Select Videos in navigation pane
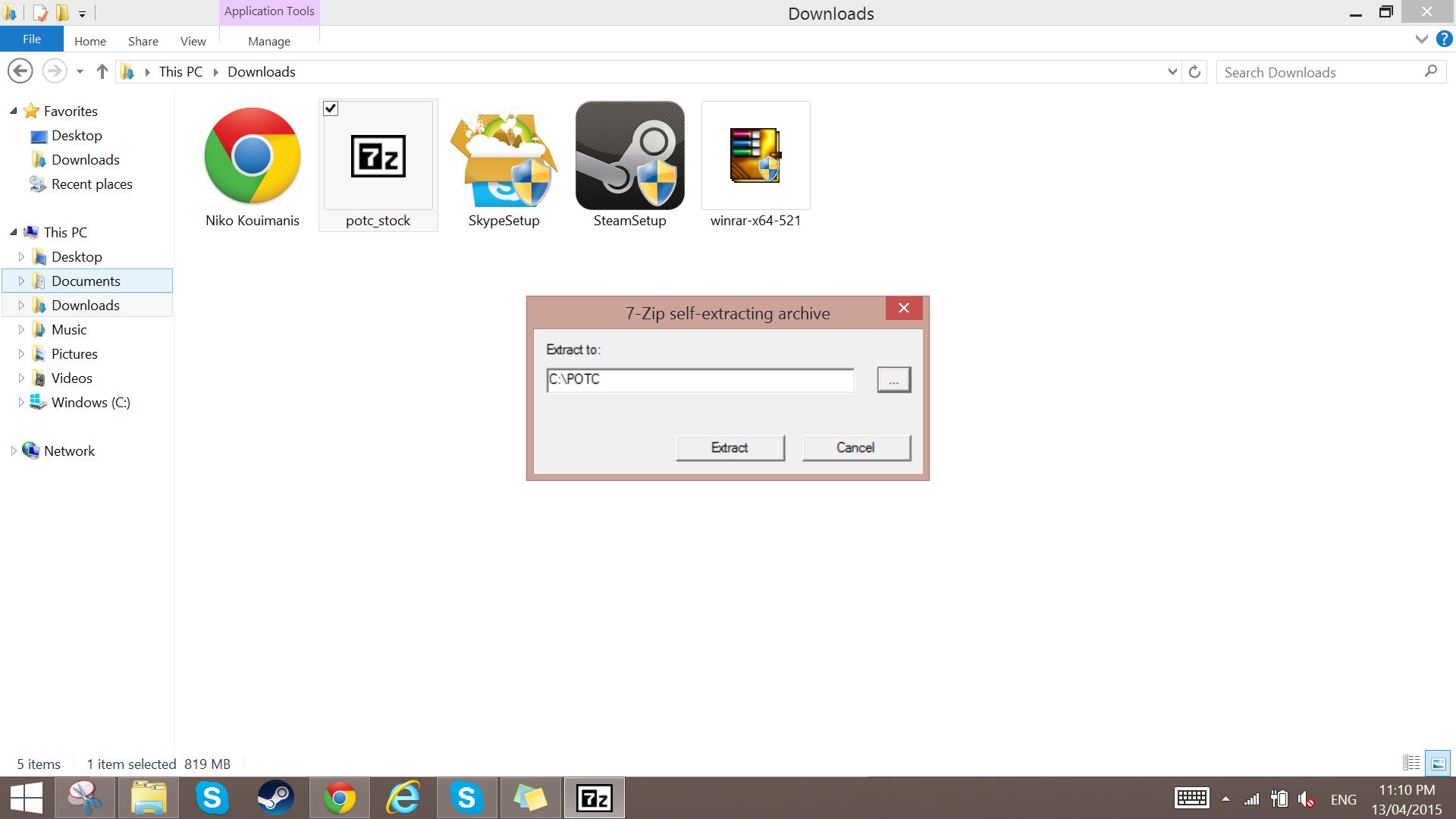 pos(72,378)
